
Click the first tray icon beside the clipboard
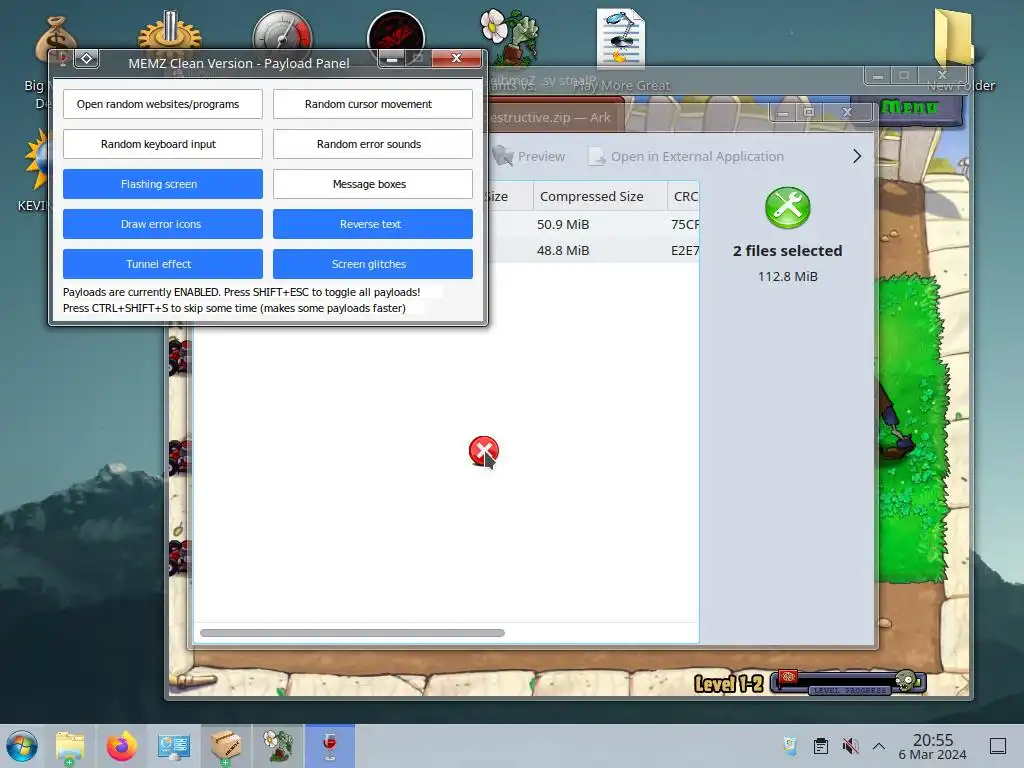[791, 746]
